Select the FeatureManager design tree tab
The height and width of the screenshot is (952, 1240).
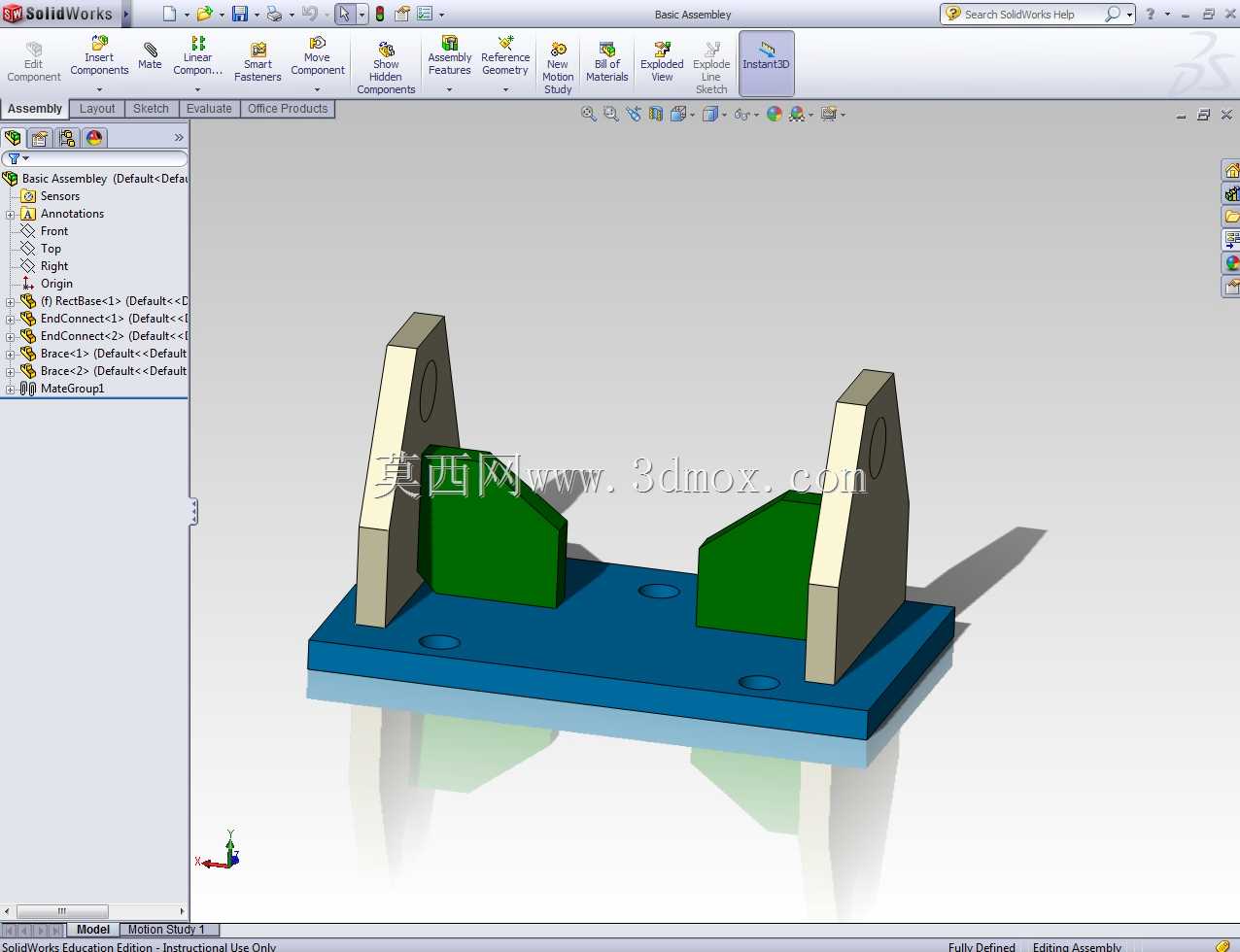(x=13, y=138)
